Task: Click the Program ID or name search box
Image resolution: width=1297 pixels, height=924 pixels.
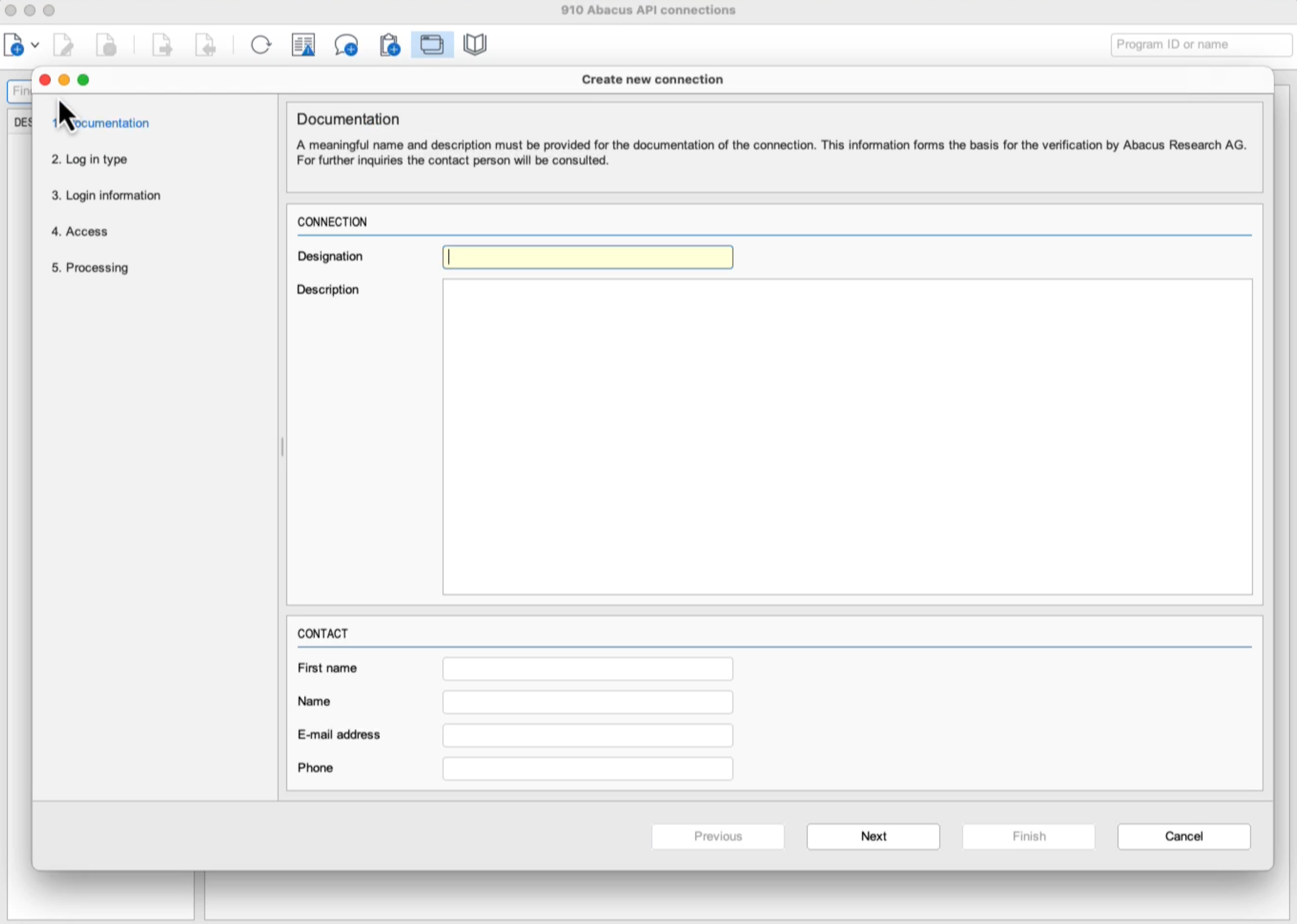Action: click(1201, 44)
